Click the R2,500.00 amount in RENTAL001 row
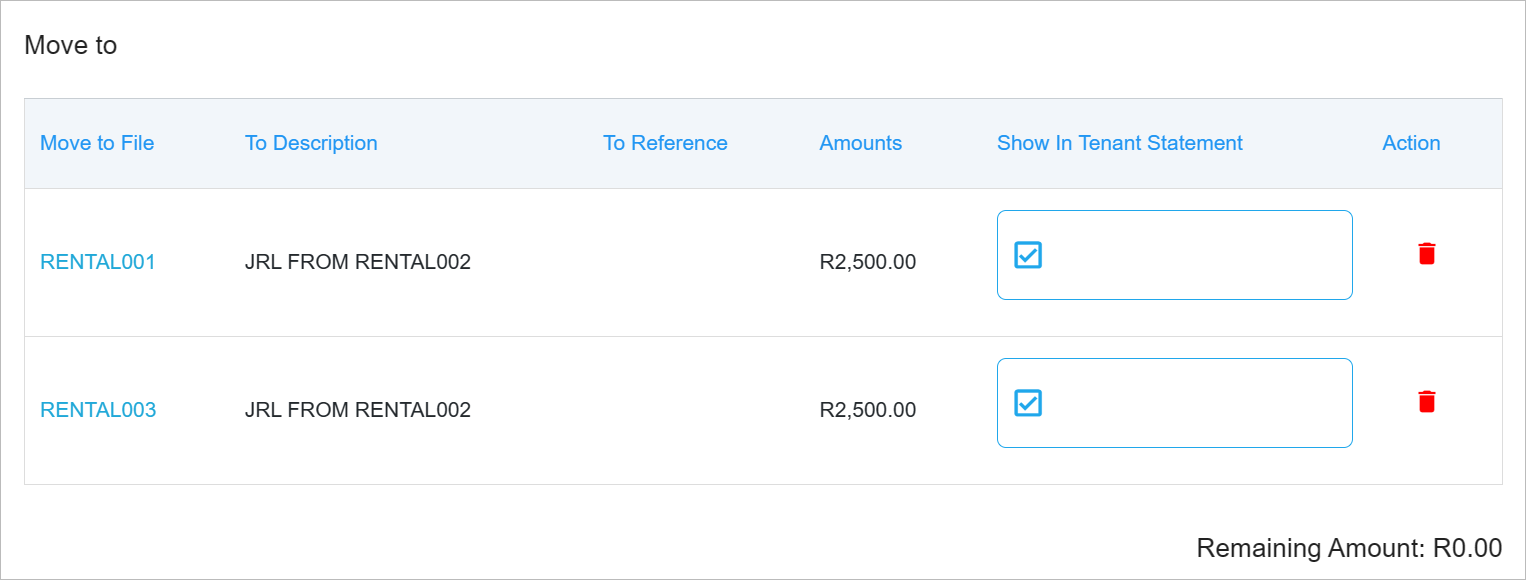1526x580 pixels. click(867, 262)
